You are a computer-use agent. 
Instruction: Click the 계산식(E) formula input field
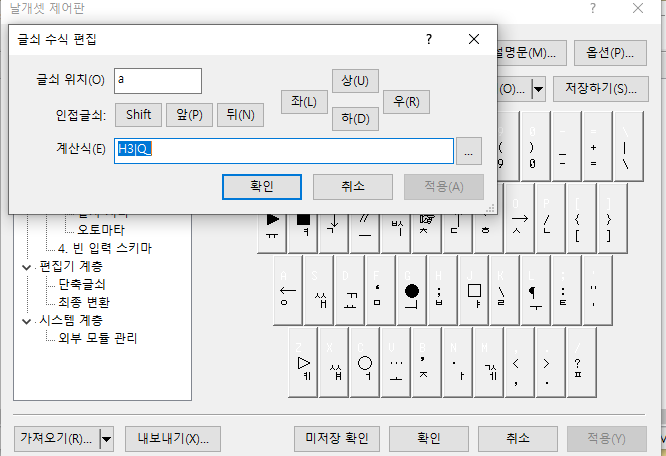(284, 150)
